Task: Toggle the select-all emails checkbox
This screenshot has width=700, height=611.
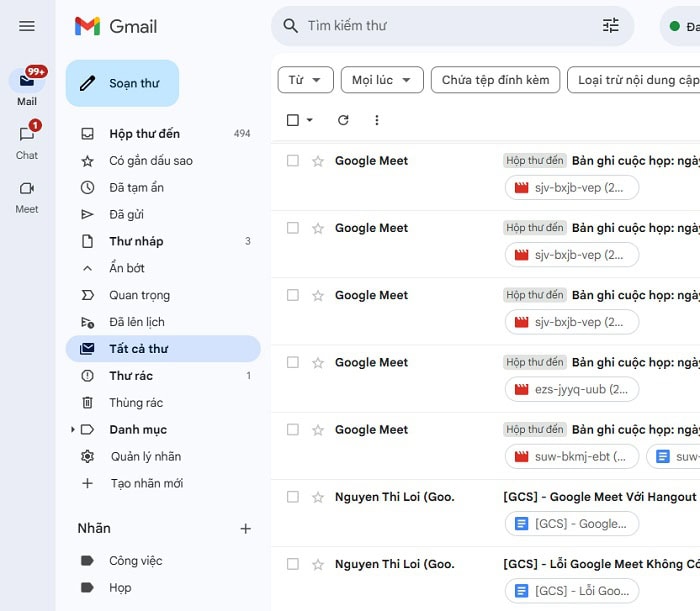Action: (x=293, y=120)
